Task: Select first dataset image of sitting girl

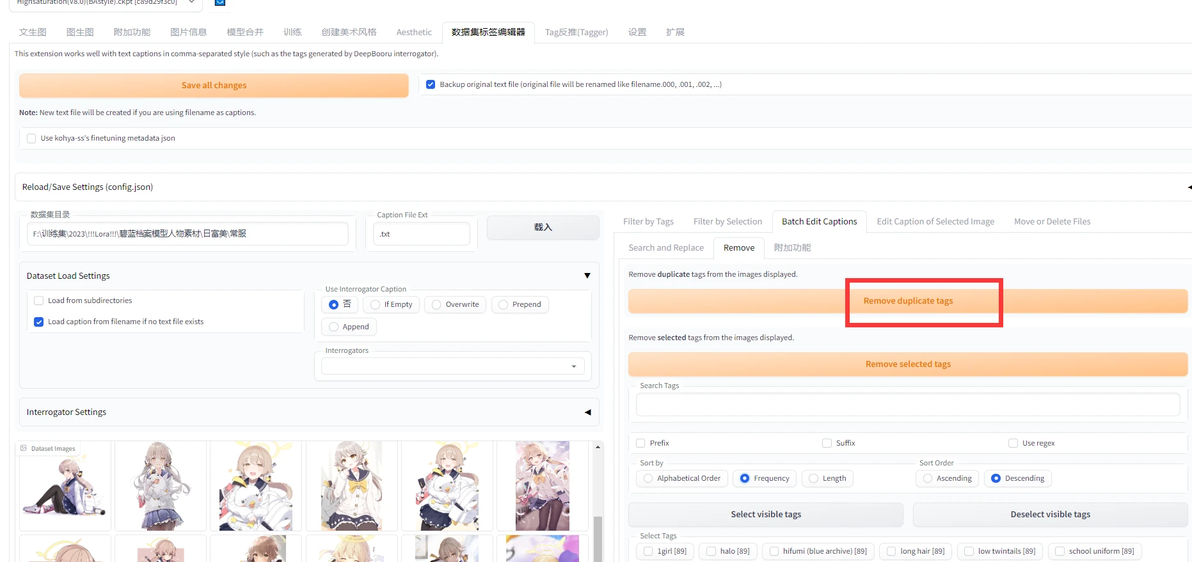Action: click(65, 485)
